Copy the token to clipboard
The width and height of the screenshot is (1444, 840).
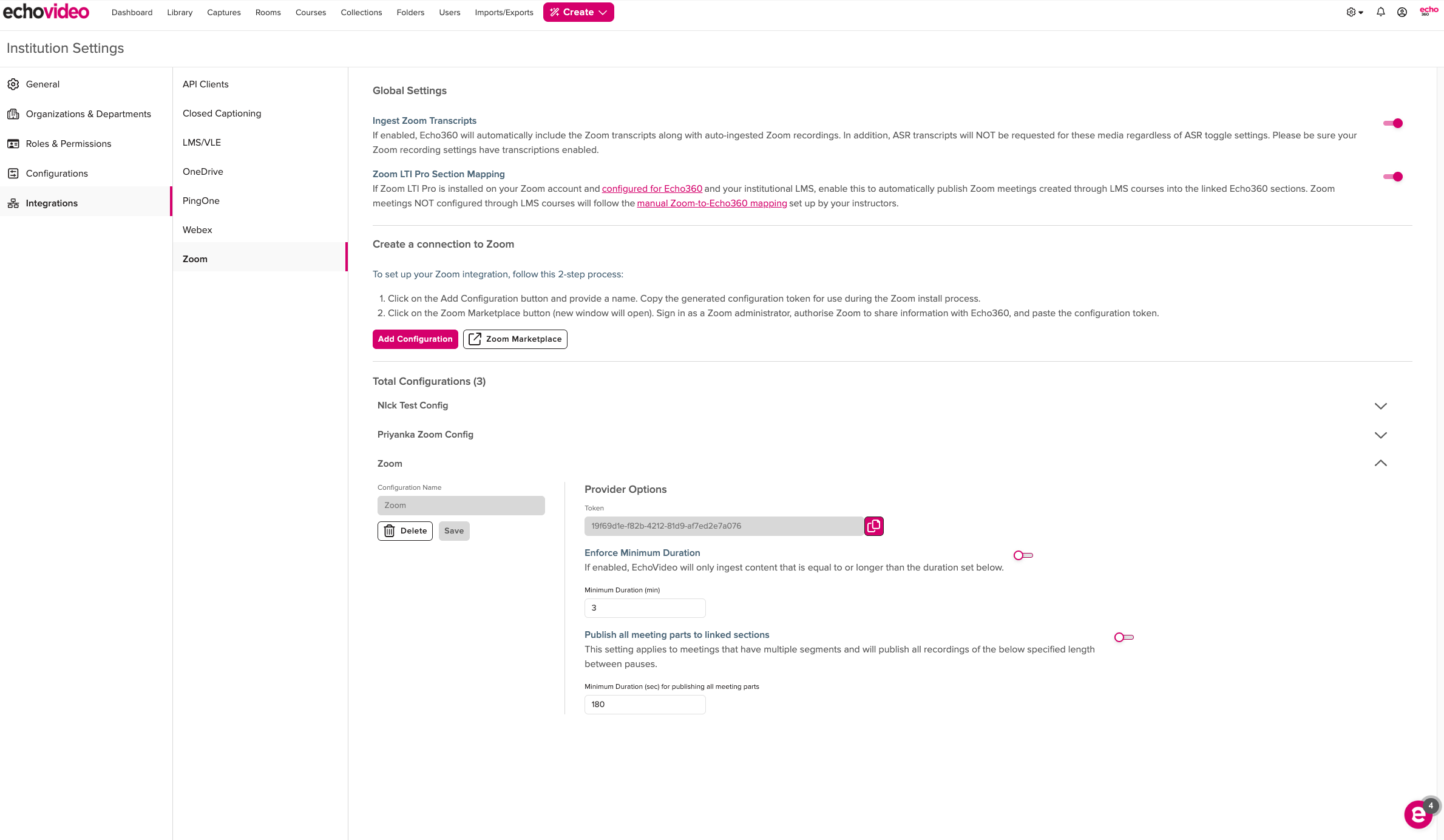click(x=874, y=526)
